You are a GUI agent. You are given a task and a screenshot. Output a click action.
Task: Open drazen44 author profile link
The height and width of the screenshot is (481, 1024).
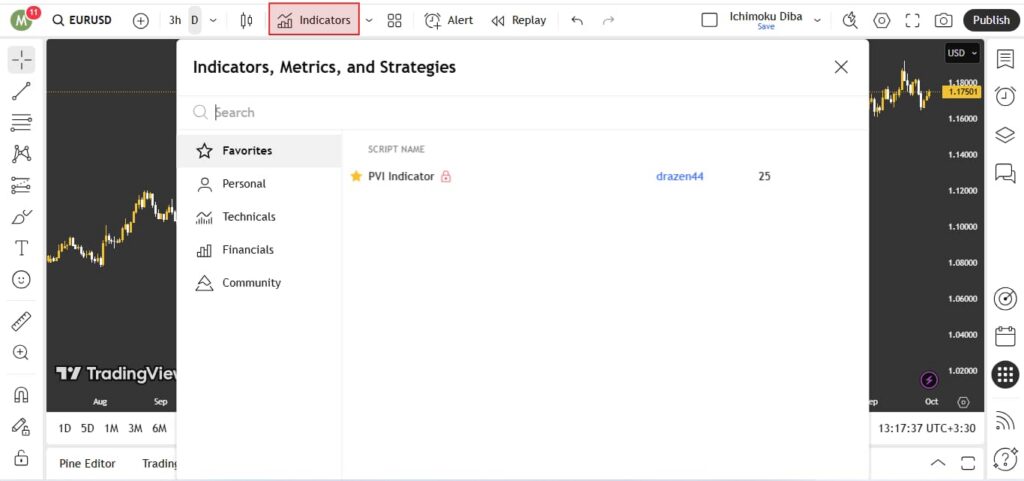point(679,177)
